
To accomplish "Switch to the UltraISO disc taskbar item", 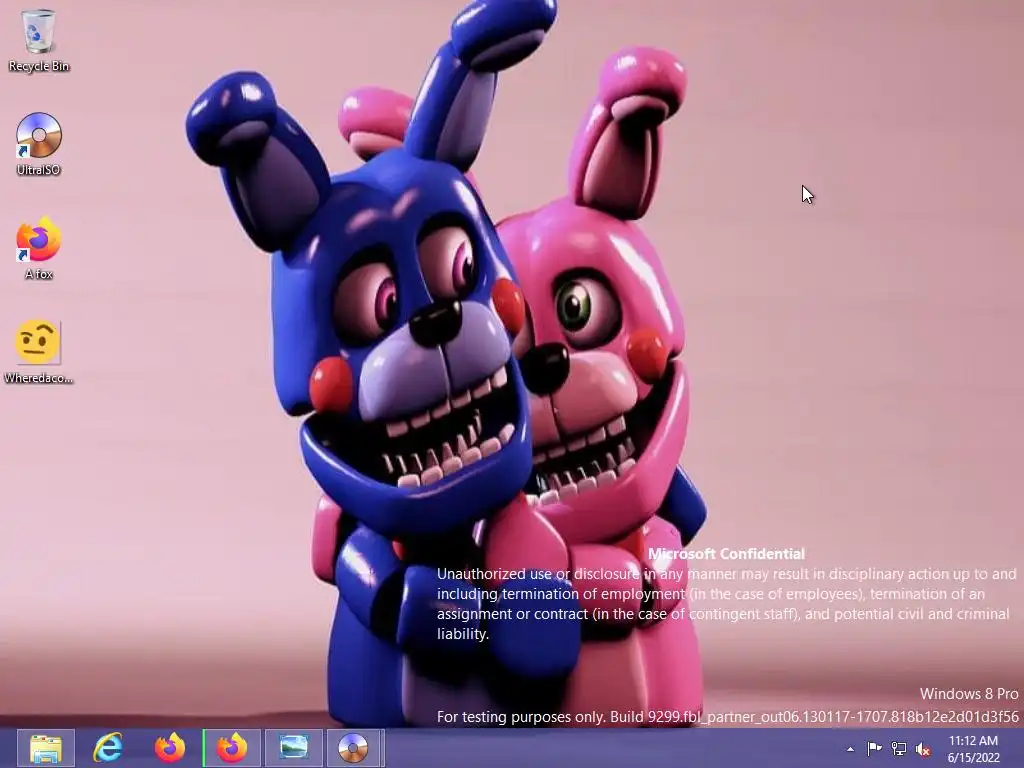I will (353, 748).
